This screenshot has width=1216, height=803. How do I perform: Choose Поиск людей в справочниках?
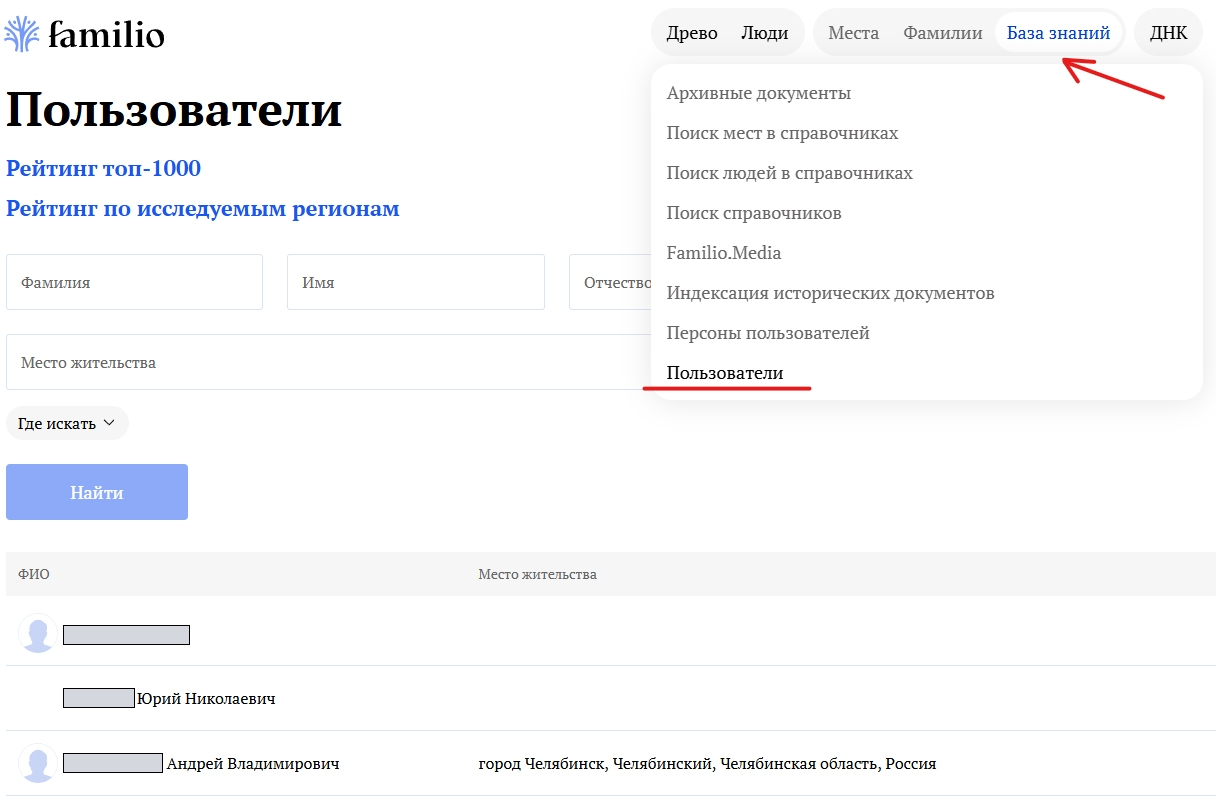pos(789,173)
